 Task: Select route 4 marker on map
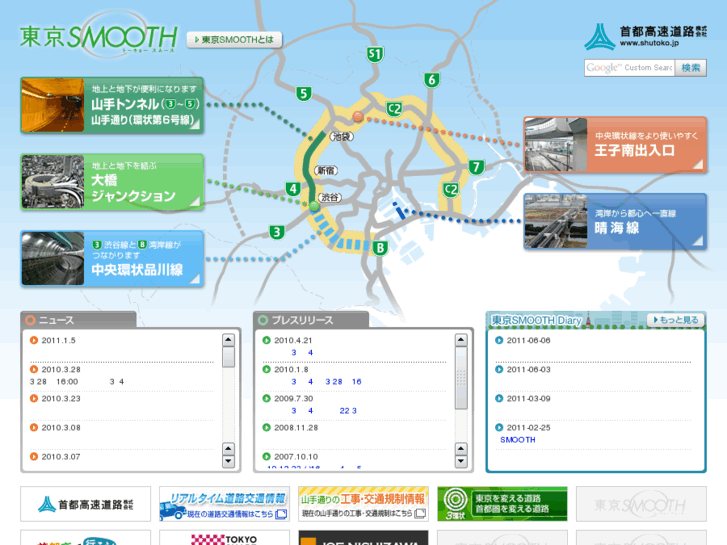(x=293, y=189)
